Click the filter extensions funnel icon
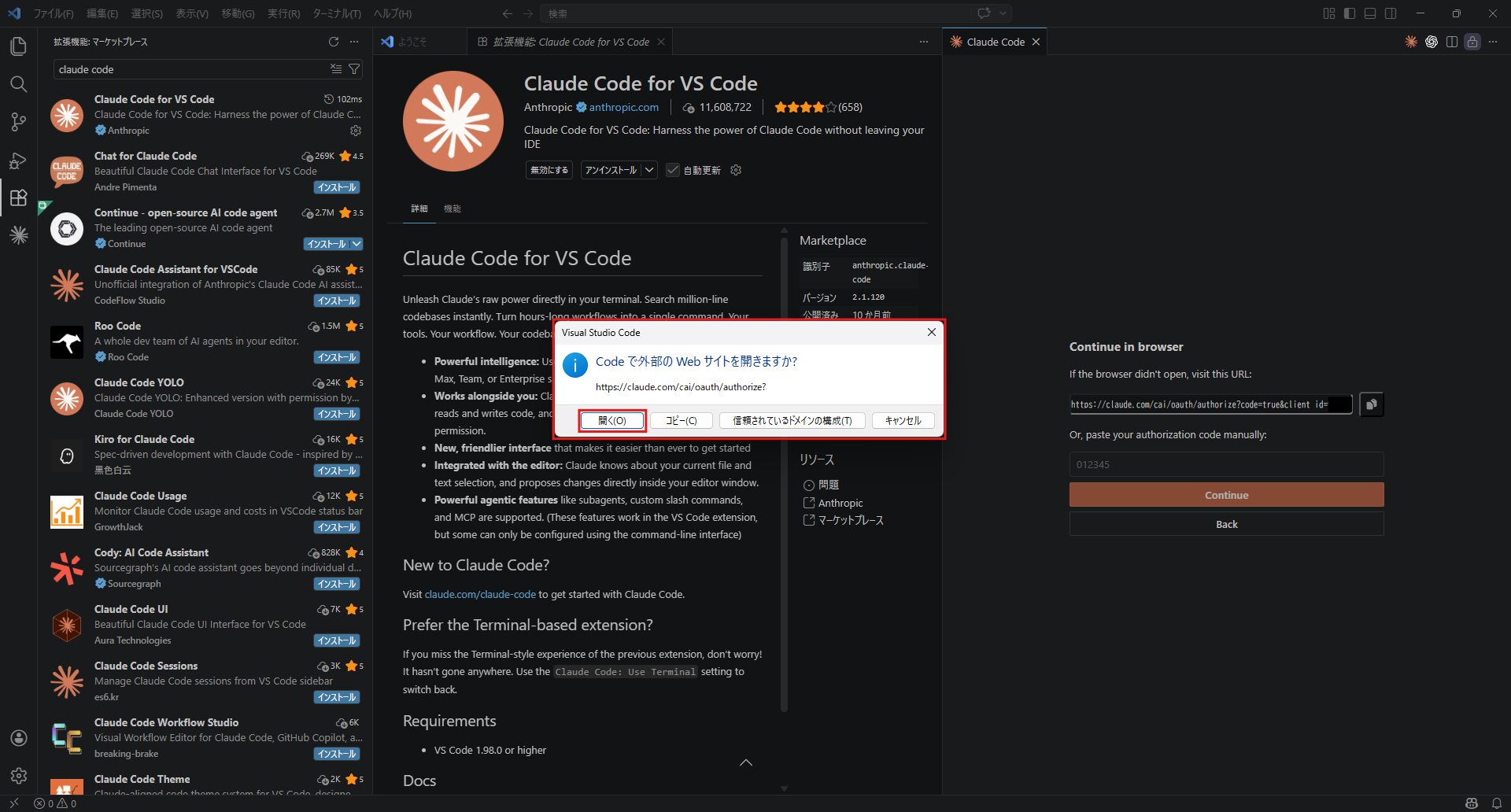Screen dimensions: 1511x812 coord(355,69)
